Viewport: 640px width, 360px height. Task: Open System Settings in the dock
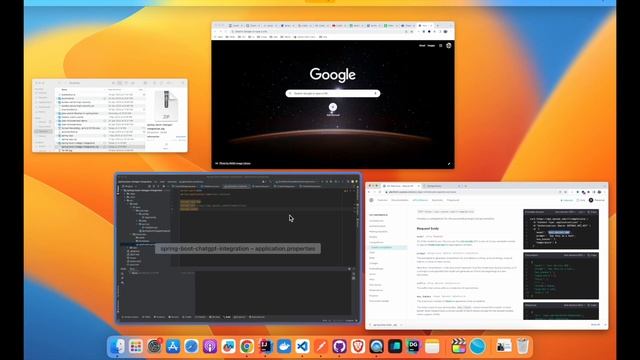154,346
